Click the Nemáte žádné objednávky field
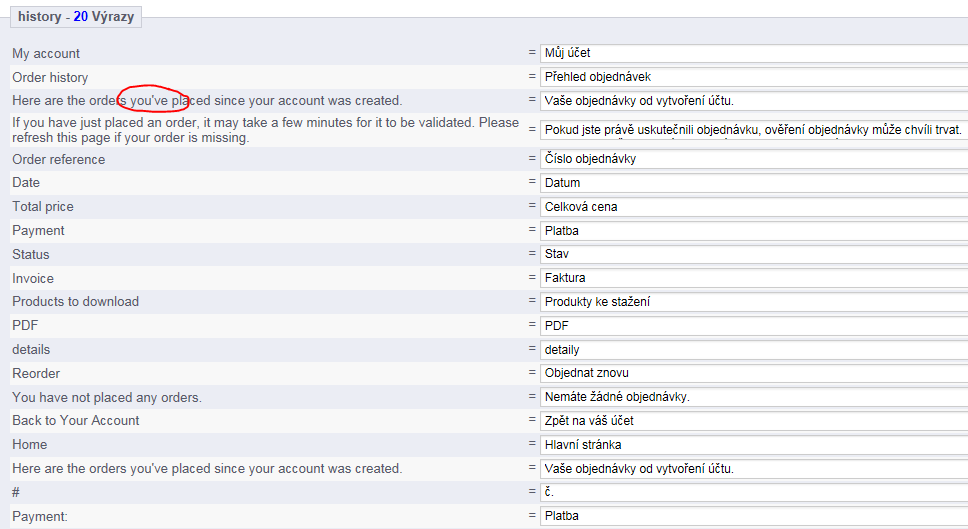This screenshot has width=968, height=529. click(x=752, y=397)
